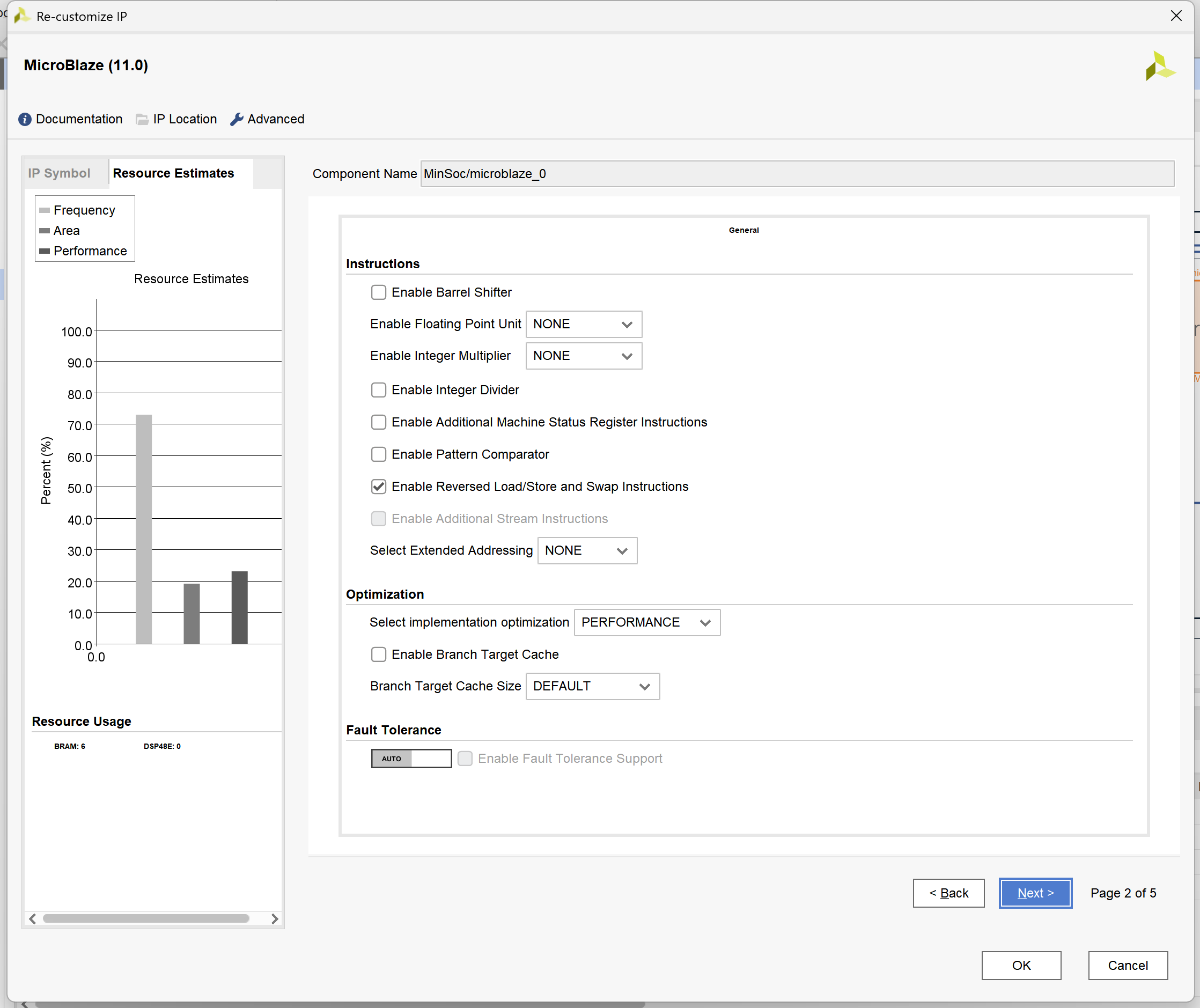Close the Re-customize IP dialog
This screenshot has width=1200, height=1008.
(1176, 16)
